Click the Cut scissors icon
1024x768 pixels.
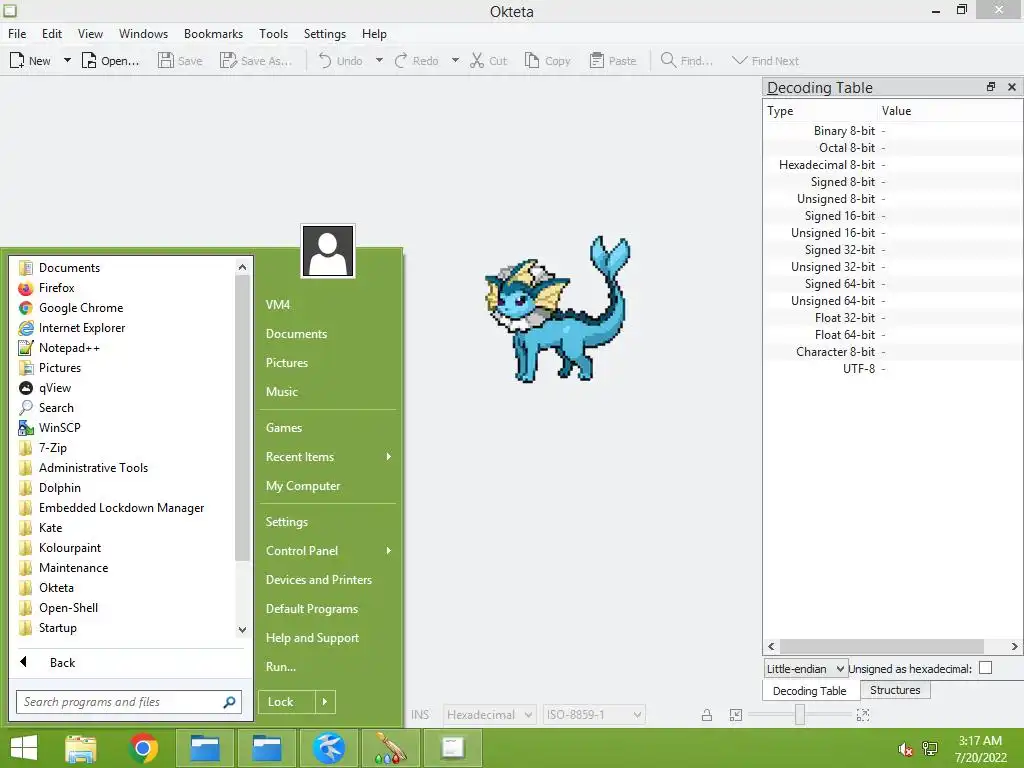[x=477, y=61]
